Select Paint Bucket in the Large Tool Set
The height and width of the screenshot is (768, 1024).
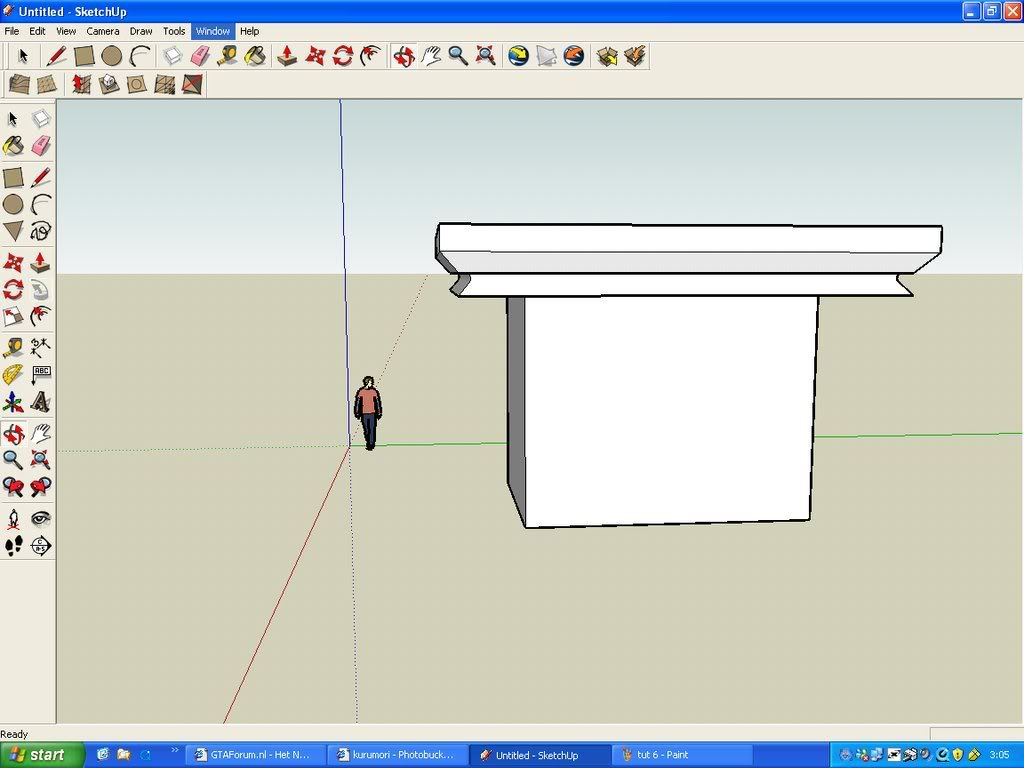13,146
